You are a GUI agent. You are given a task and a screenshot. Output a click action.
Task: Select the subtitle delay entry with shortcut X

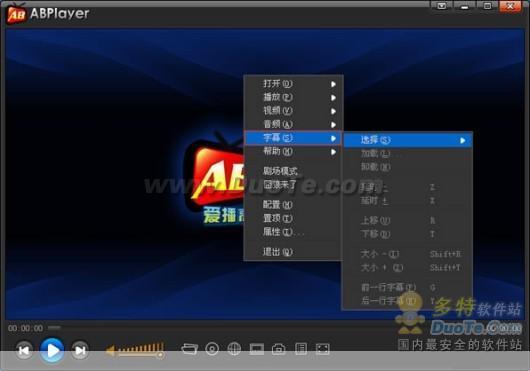pos(408,201)
